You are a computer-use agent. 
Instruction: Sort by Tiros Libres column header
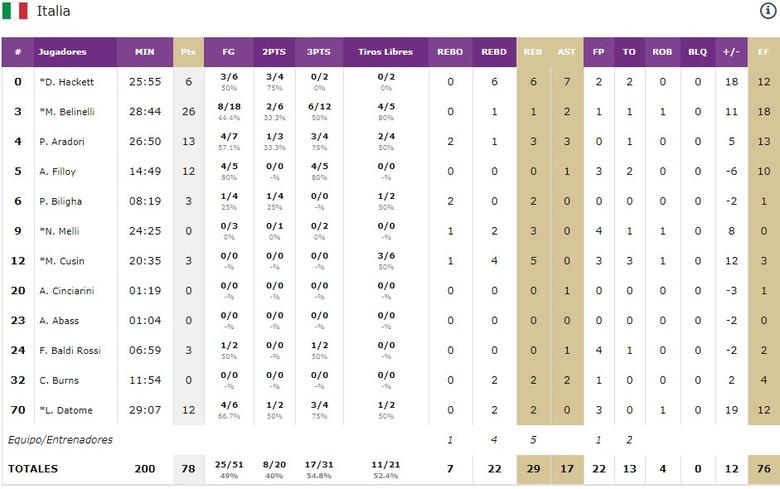(385, 52)
